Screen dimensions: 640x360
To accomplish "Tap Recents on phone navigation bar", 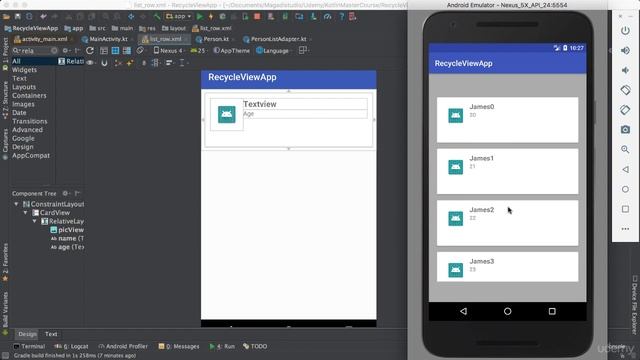I will (x=552, y=311).
